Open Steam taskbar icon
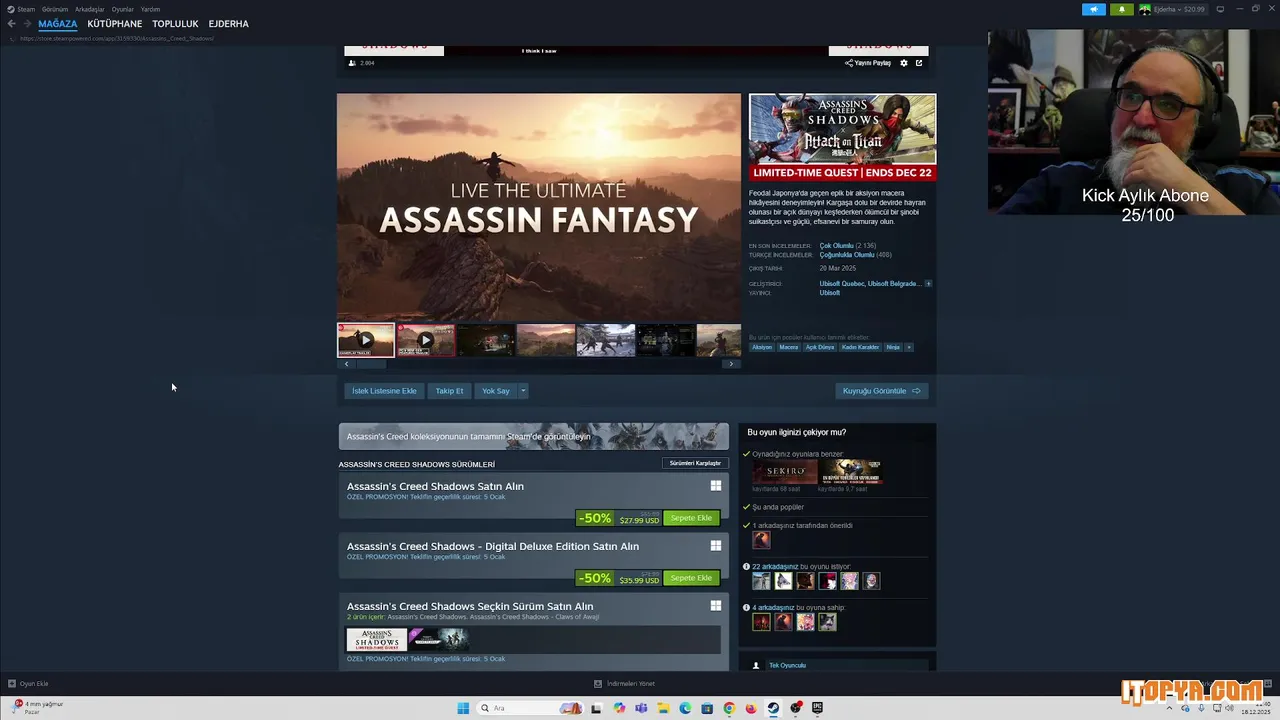Image resolution: width=1280 pixels, height=720 pixels. (x=773, y=708)
